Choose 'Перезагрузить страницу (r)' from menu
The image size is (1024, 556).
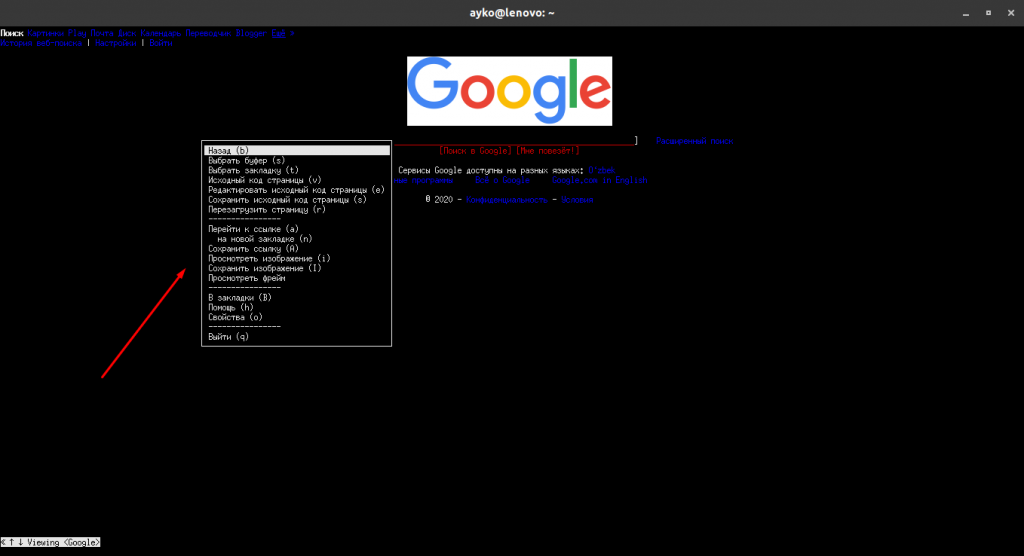click(x=267, y=210)
